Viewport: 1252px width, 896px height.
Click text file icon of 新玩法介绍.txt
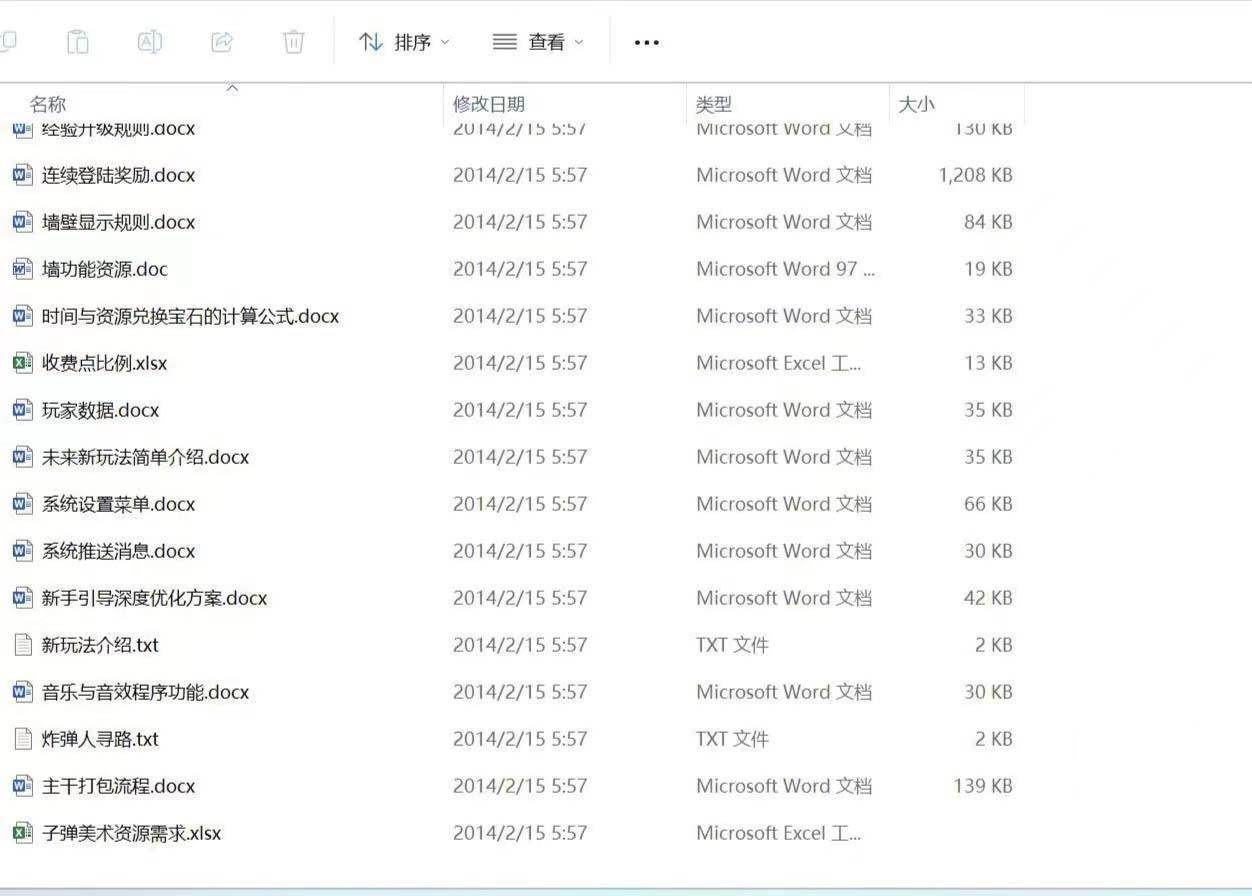pyautogui.click(x=23, y=645)
